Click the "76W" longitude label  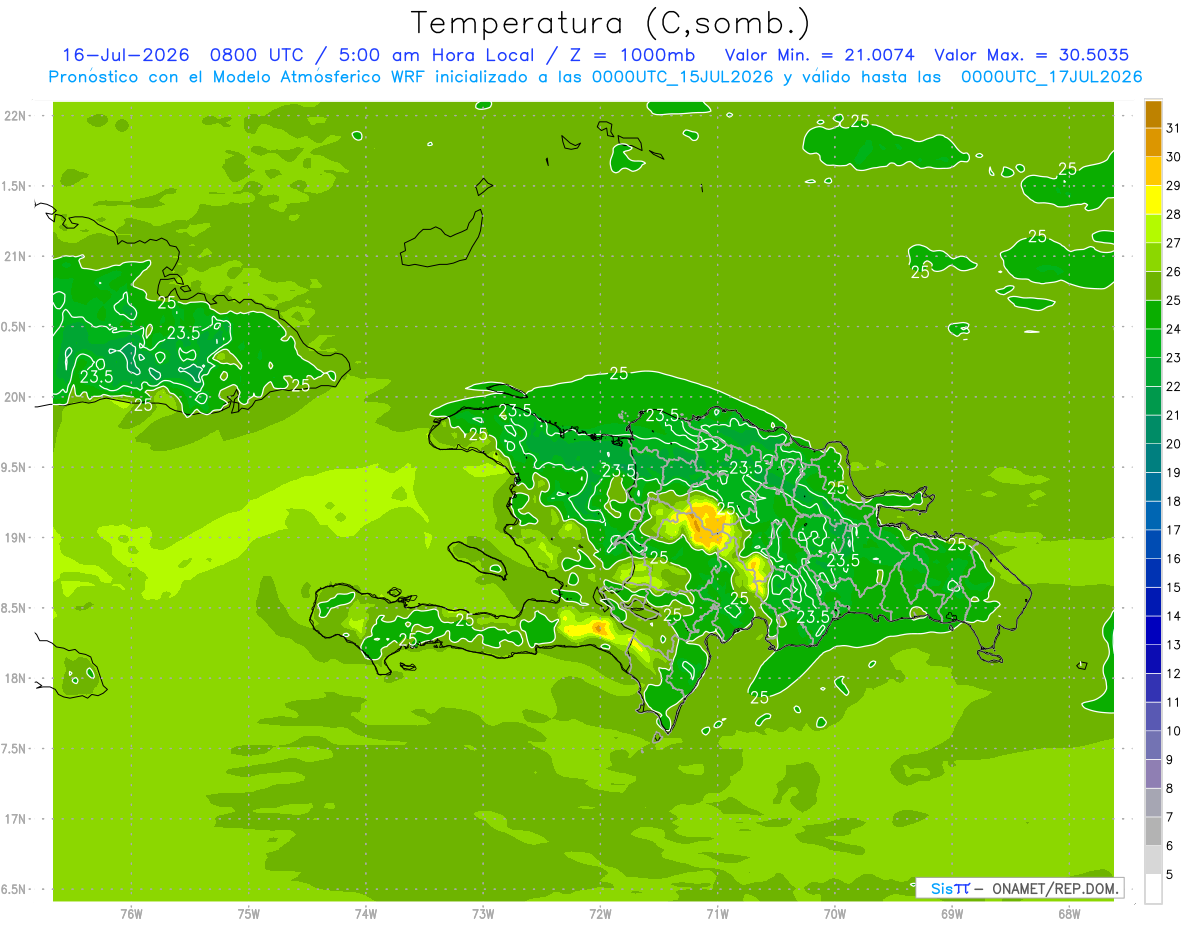click(x=131, y=913)
